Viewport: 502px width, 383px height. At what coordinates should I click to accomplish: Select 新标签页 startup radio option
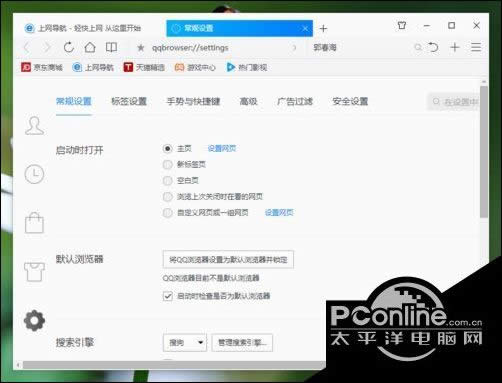(x=167, y=164)
